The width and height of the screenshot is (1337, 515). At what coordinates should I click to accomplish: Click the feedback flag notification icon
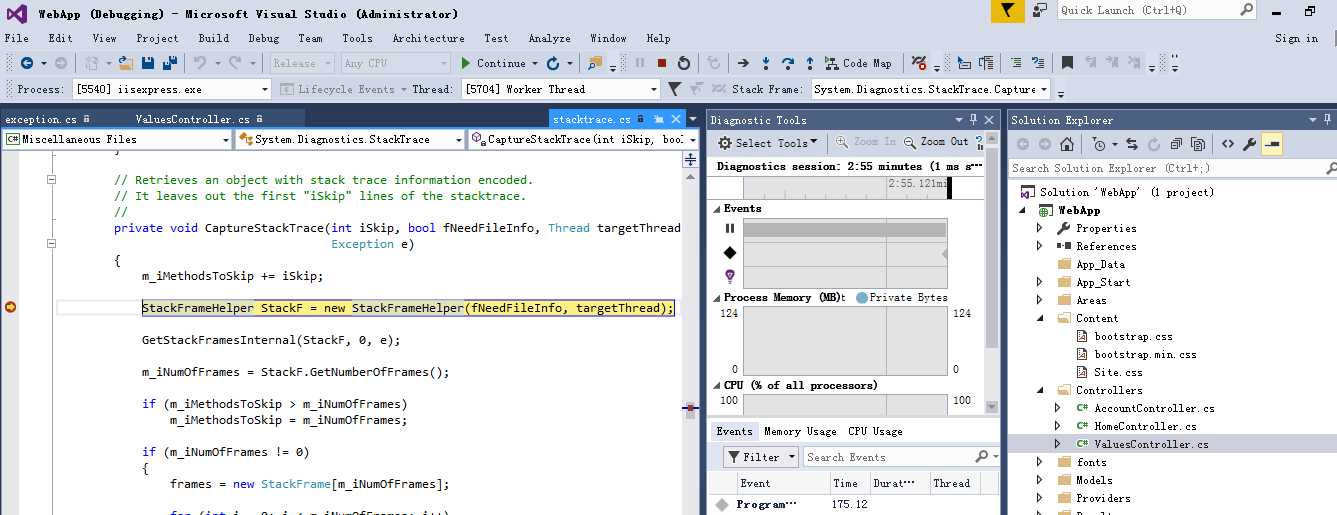(1007, 11)
